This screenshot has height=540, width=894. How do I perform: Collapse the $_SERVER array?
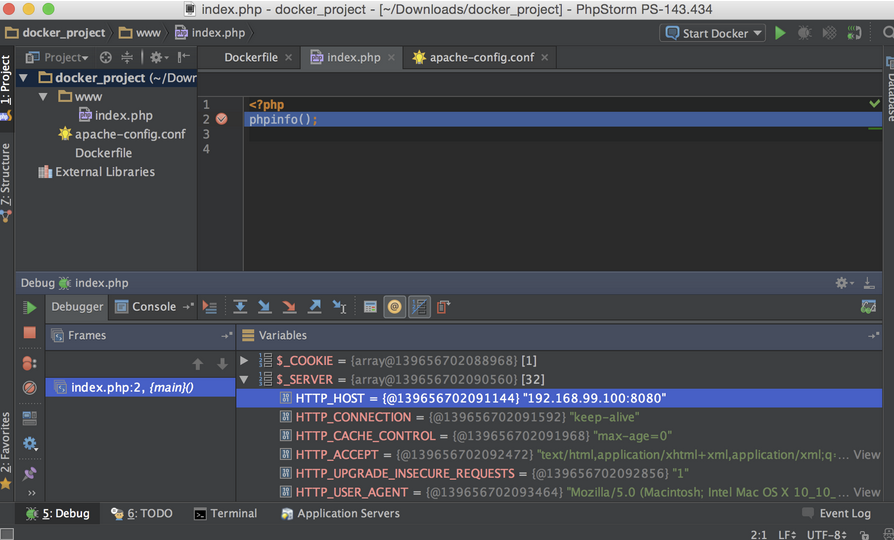pyautogui.click(x=245, y=380)
